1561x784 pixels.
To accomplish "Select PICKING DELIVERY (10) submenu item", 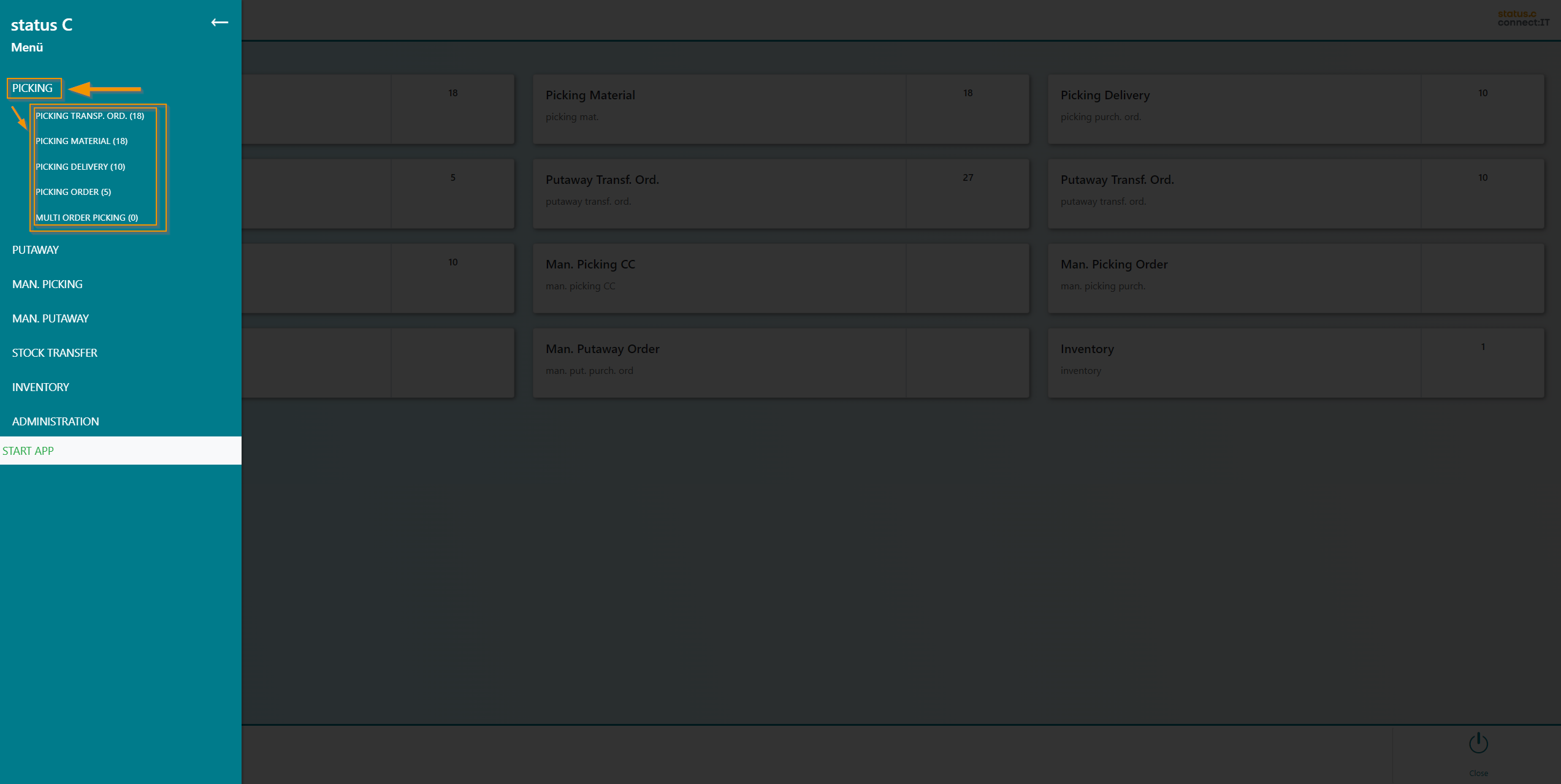I will pos(80,167).
